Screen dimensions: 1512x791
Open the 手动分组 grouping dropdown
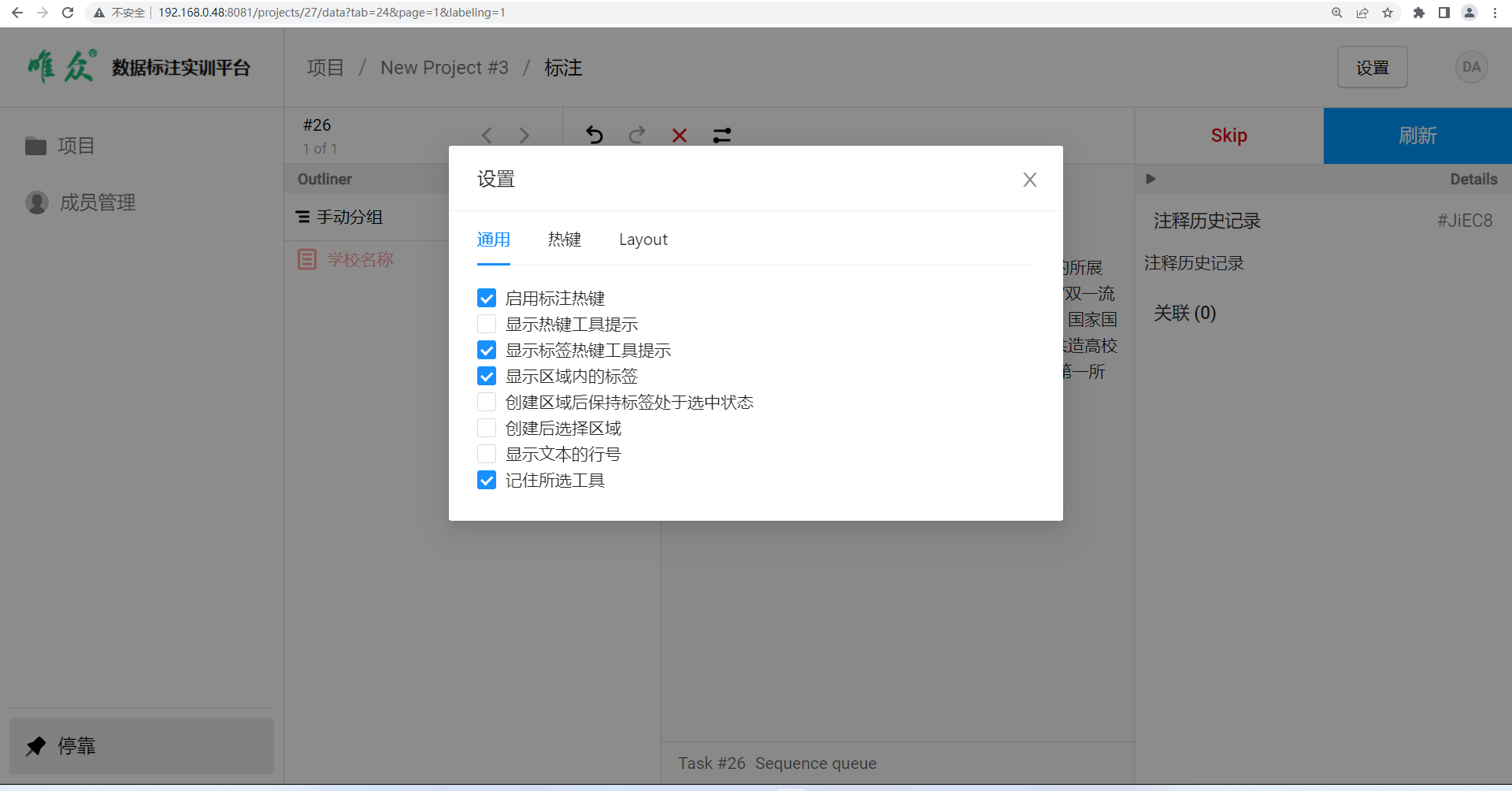tap(339, 217)
